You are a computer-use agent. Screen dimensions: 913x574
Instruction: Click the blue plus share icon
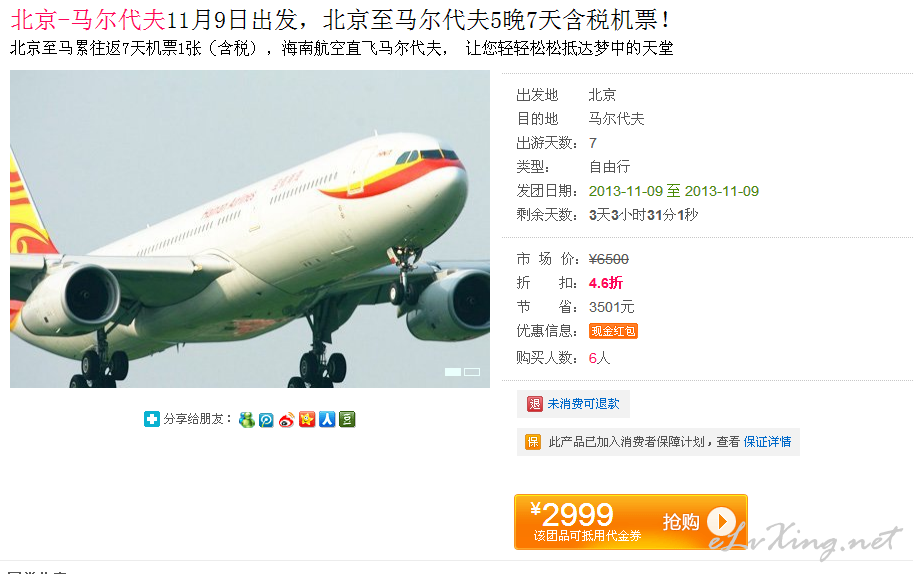point(151,419)
